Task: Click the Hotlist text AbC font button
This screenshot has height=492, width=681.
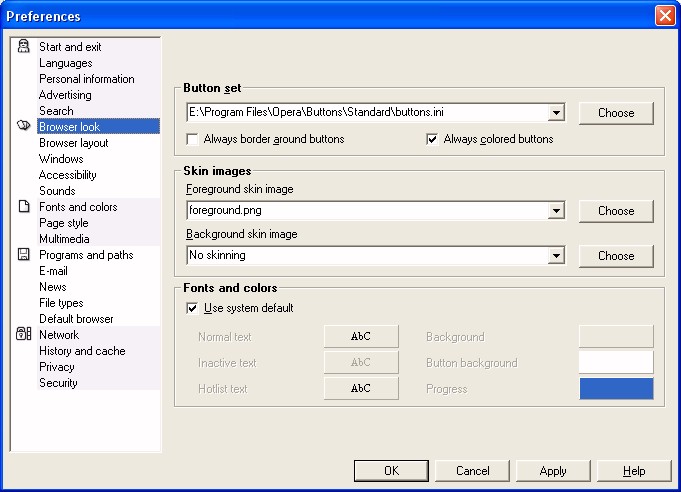Action: [361, 388]
